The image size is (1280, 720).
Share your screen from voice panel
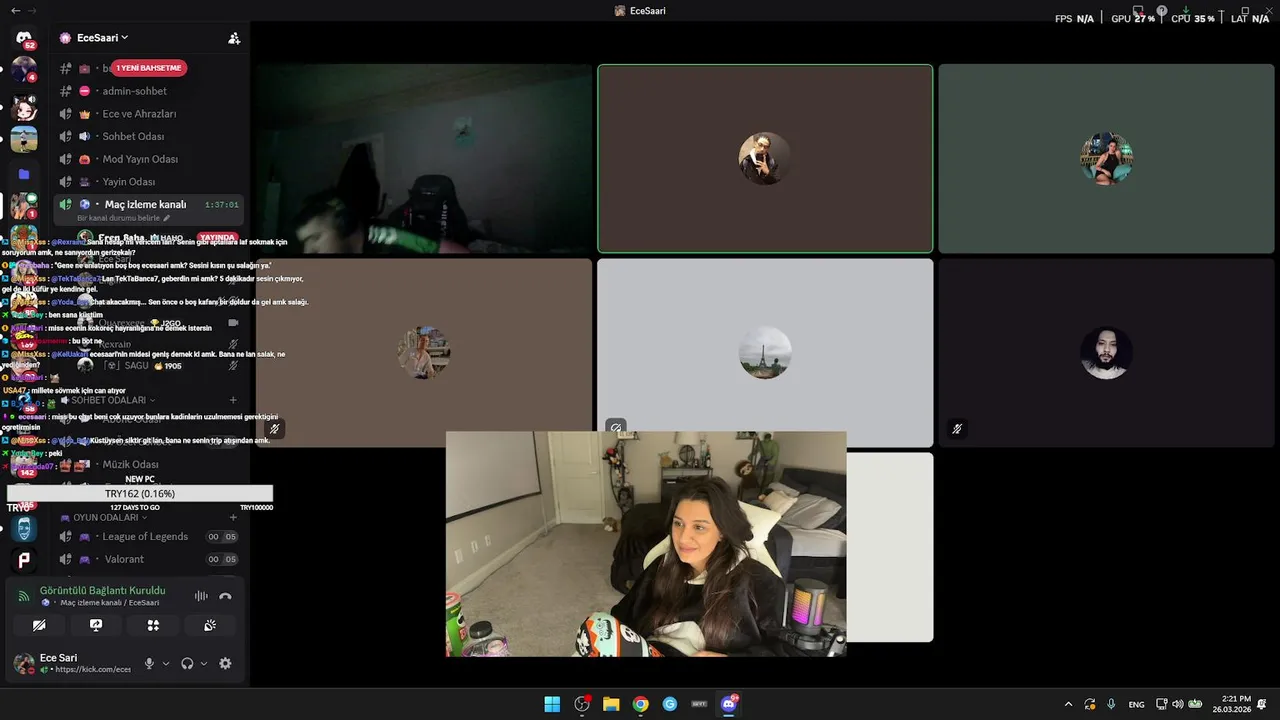tap(96, 625)
